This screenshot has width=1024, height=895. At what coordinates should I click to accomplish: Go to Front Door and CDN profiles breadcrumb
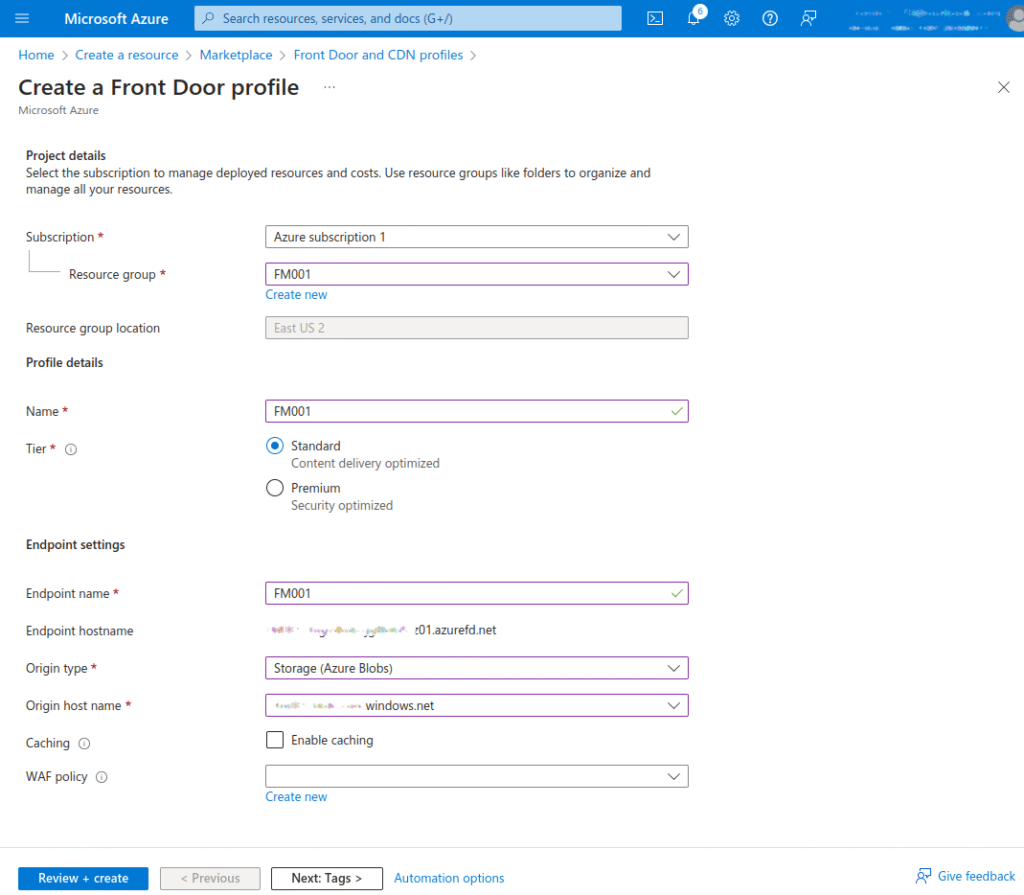tap(378, 55)
